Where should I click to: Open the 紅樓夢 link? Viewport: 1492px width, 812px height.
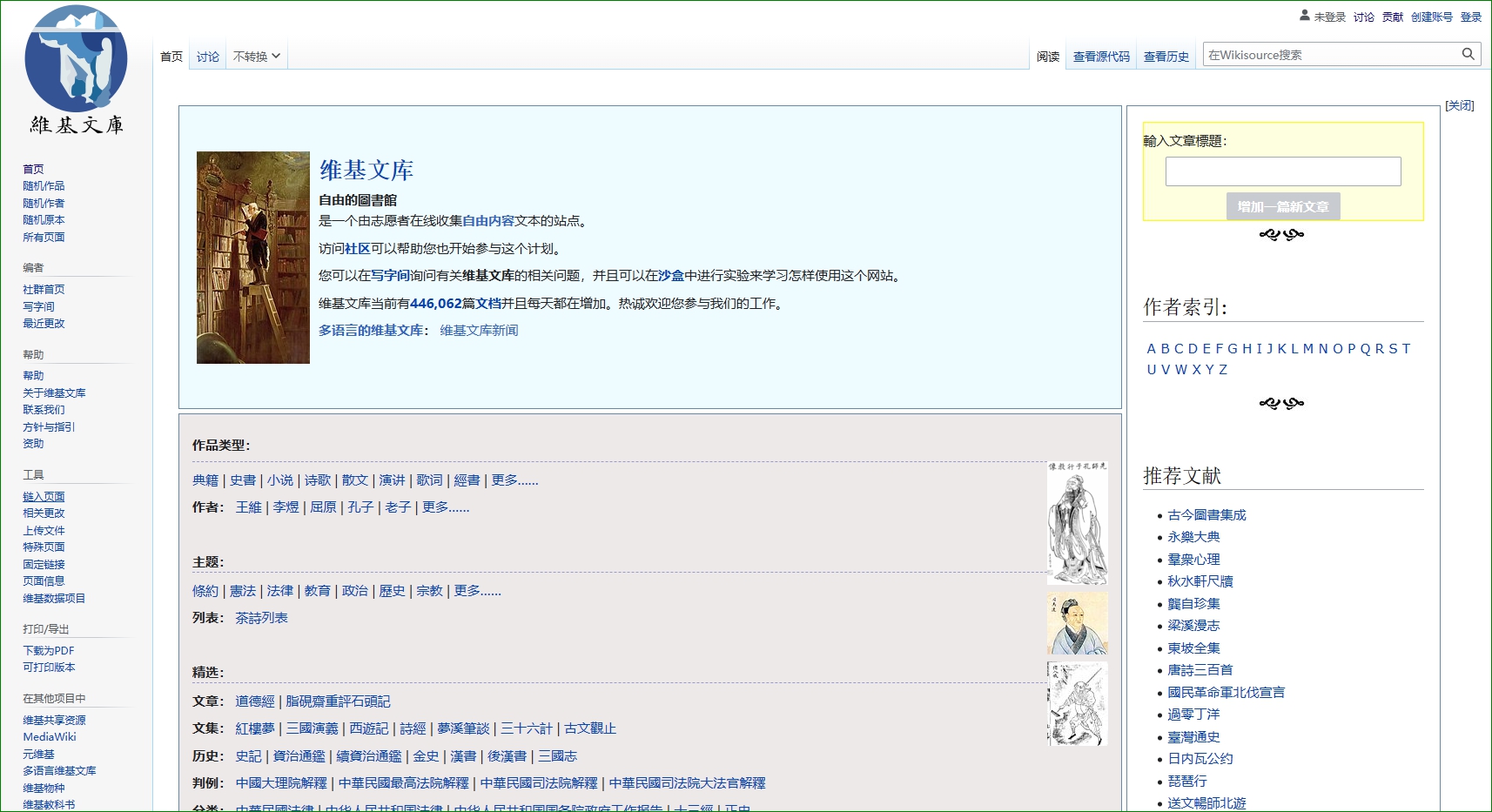[x=255, y=728]
